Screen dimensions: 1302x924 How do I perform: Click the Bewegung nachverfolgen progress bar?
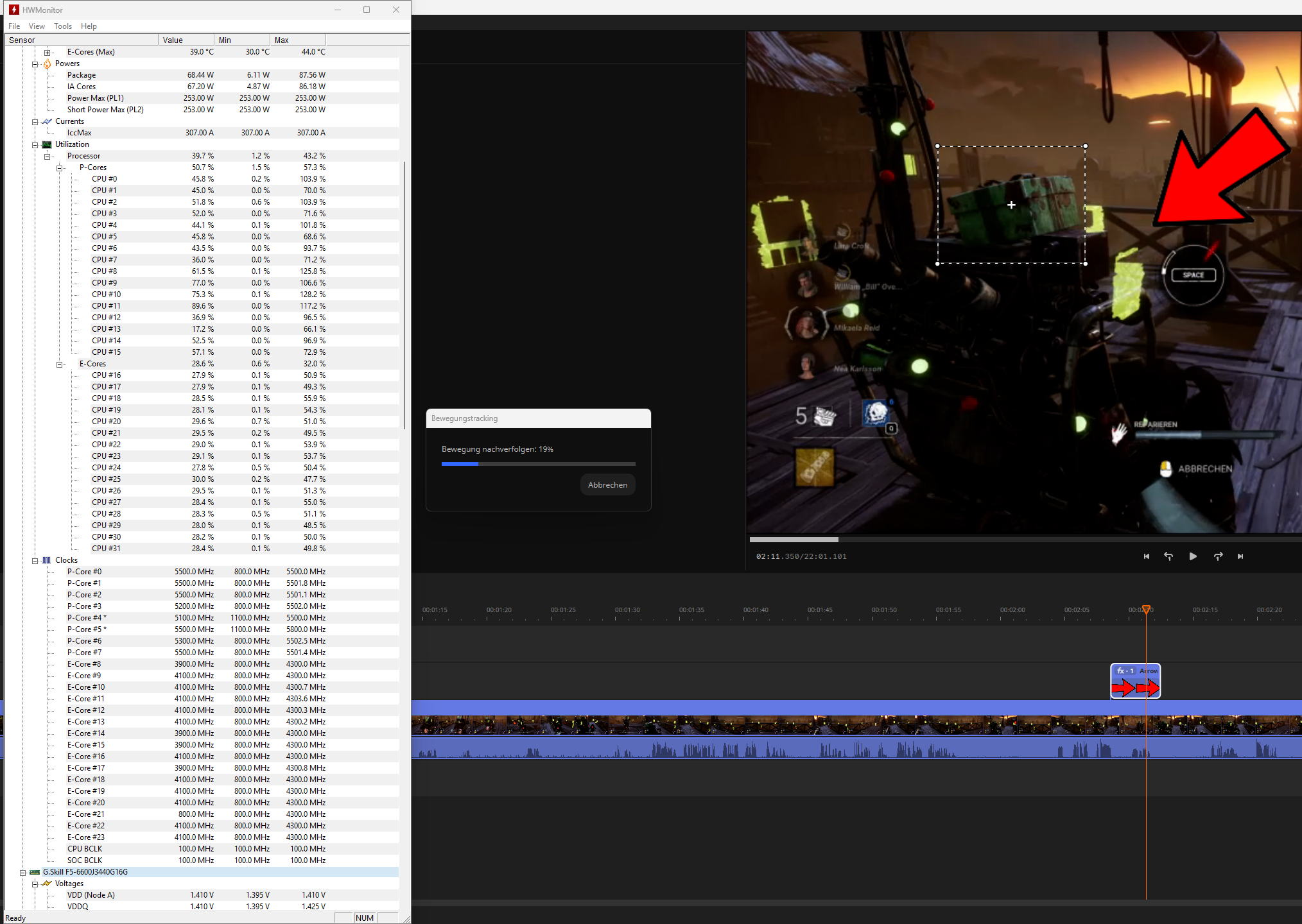(538, 464)
